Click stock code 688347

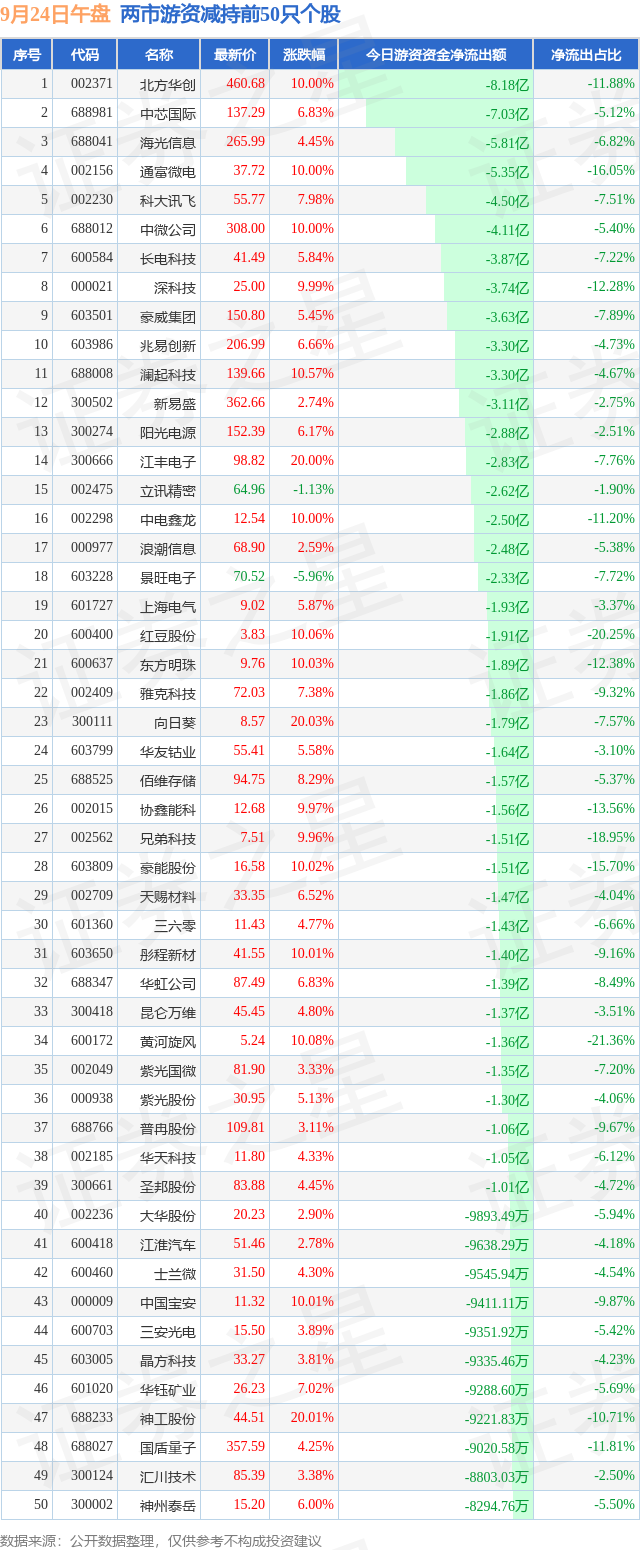(x=93, y=983)
